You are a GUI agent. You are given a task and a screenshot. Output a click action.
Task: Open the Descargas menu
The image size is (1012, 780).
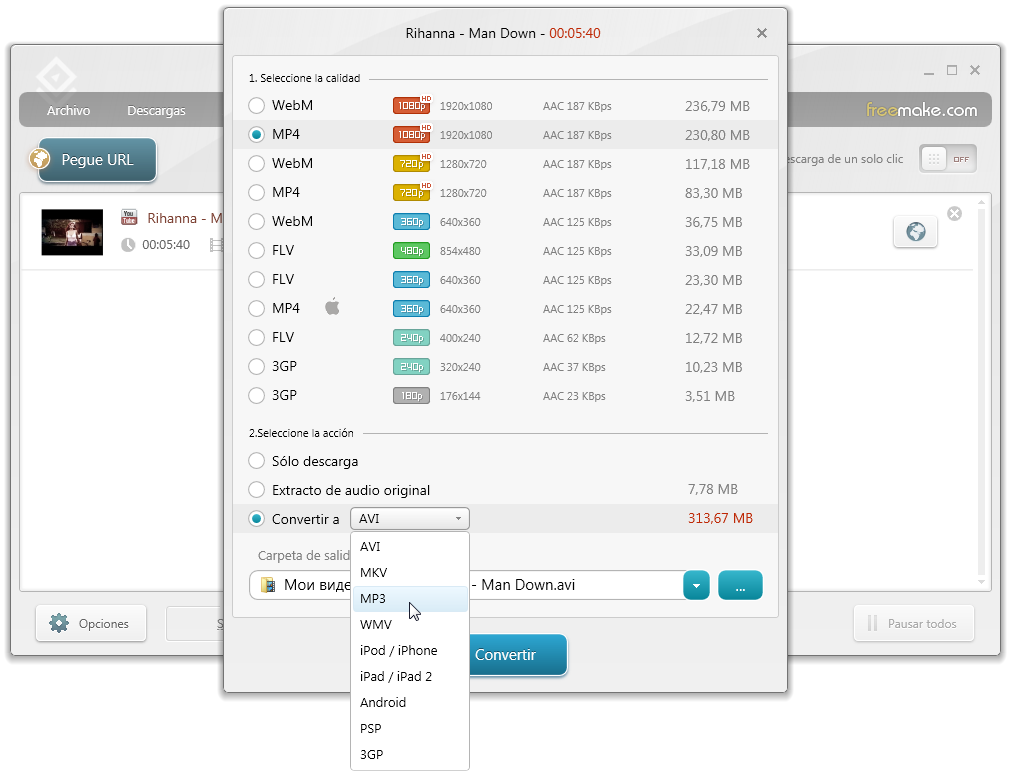pos(156,110)
